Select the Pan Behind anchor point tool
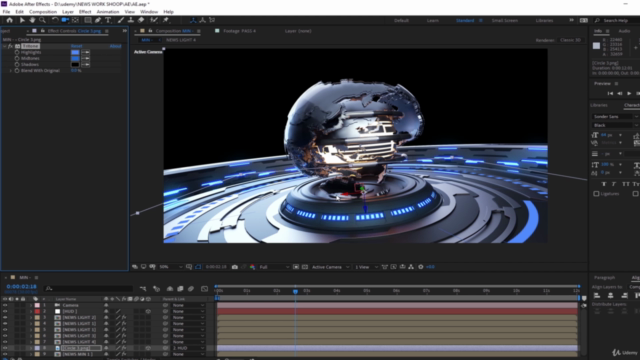The width and height of the screenshot is (640, 360). (76, 20)
